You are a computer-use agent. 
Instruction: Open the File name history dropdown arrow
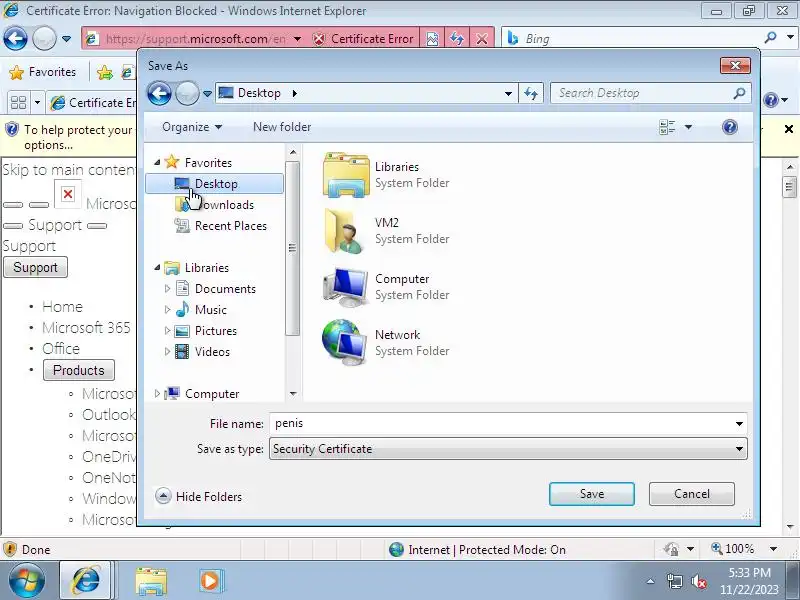click(x=739, y=423)
